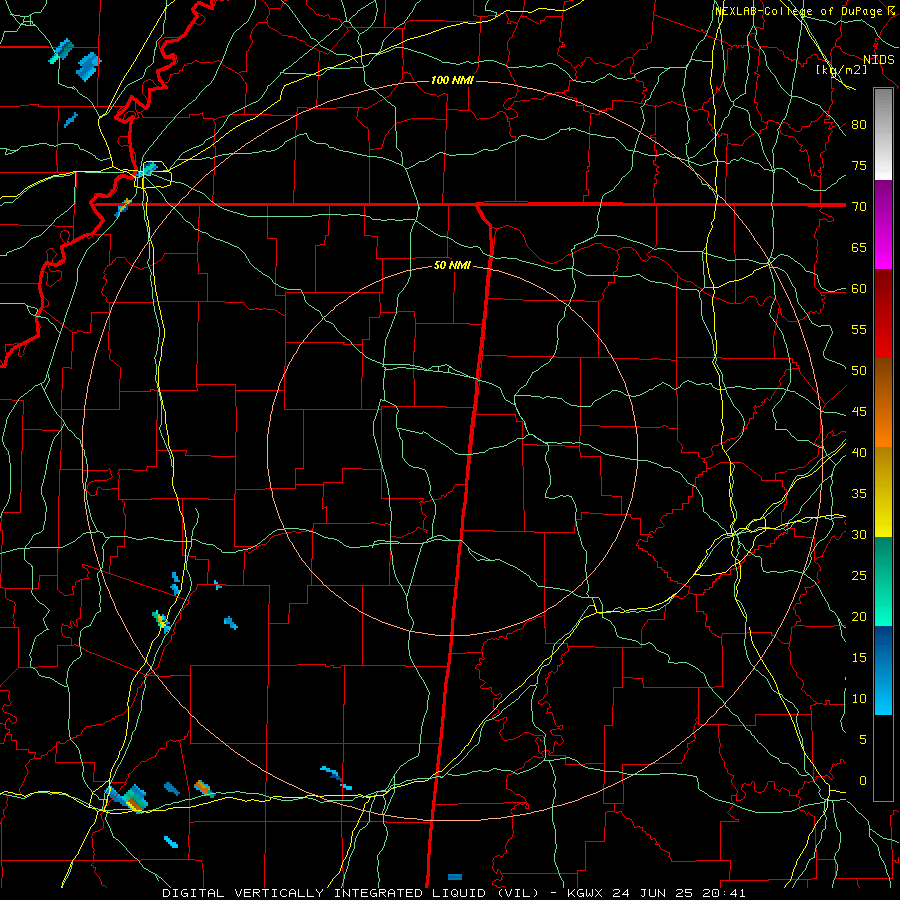Click the KGWX radar site identifier
Image resolution: width=900 pixels, height=900 pixels.
585,893
